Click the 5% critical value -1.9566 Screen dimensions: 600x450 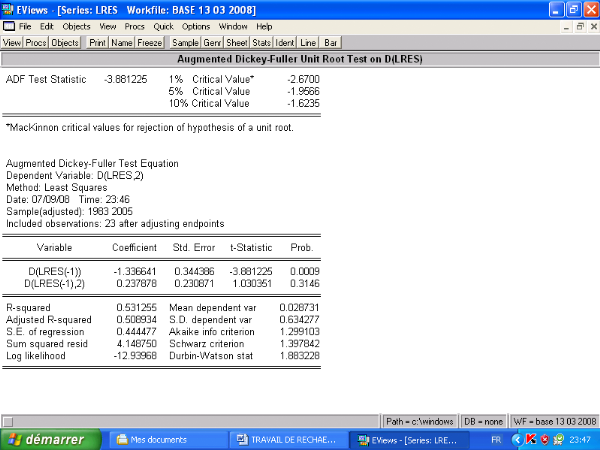click(x=303, y=91)
